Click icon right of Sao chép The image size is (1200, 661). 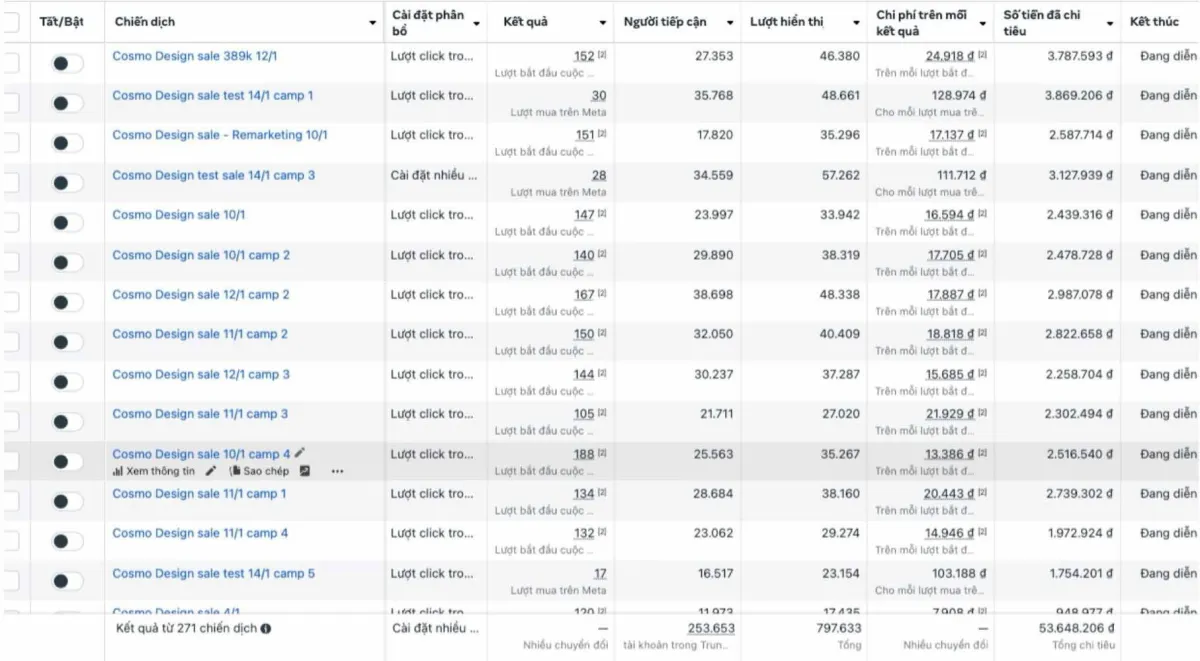[305, 471]
